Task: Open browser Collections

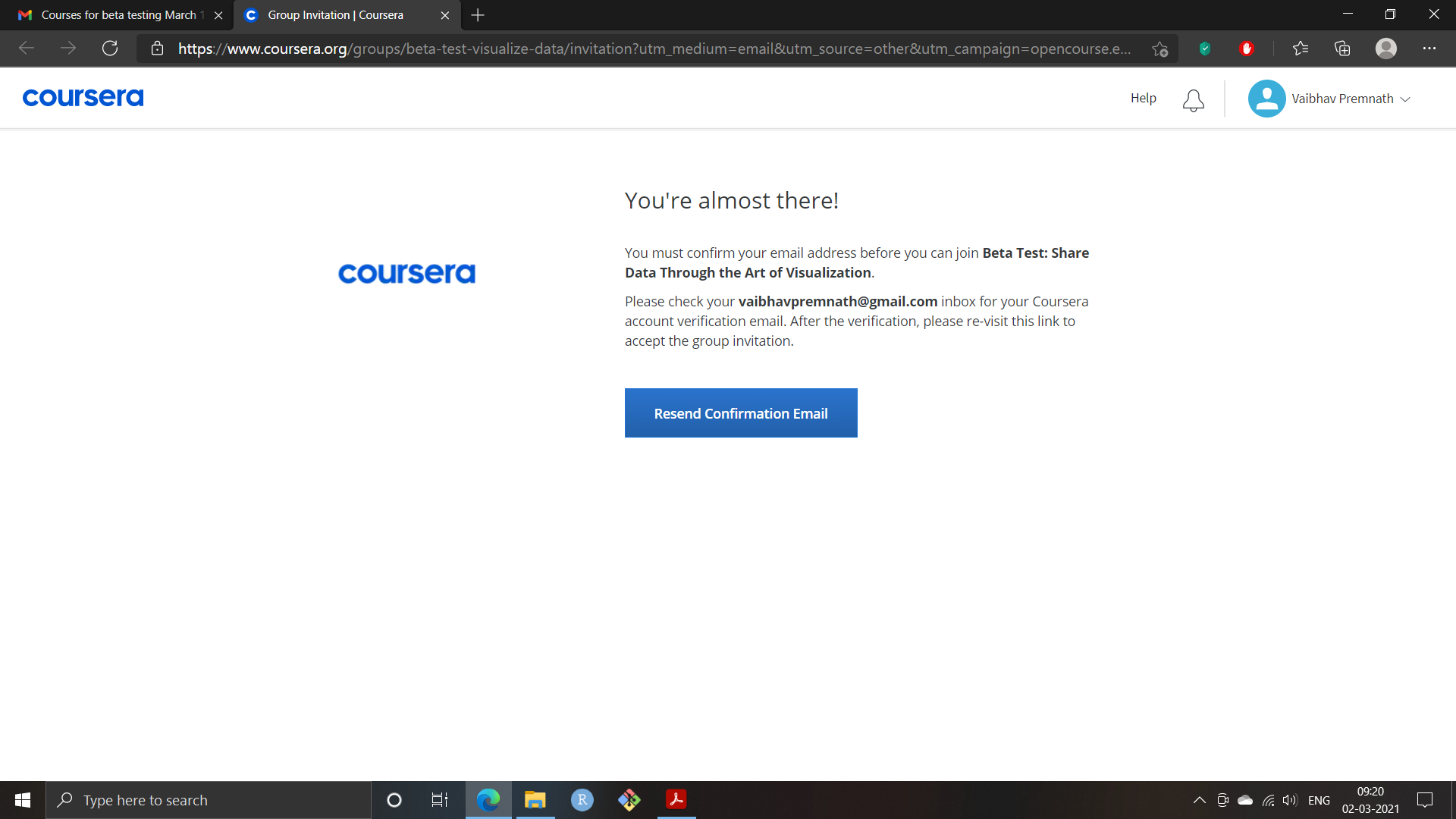Action: pyautogui.click(x=1342, y=49)
